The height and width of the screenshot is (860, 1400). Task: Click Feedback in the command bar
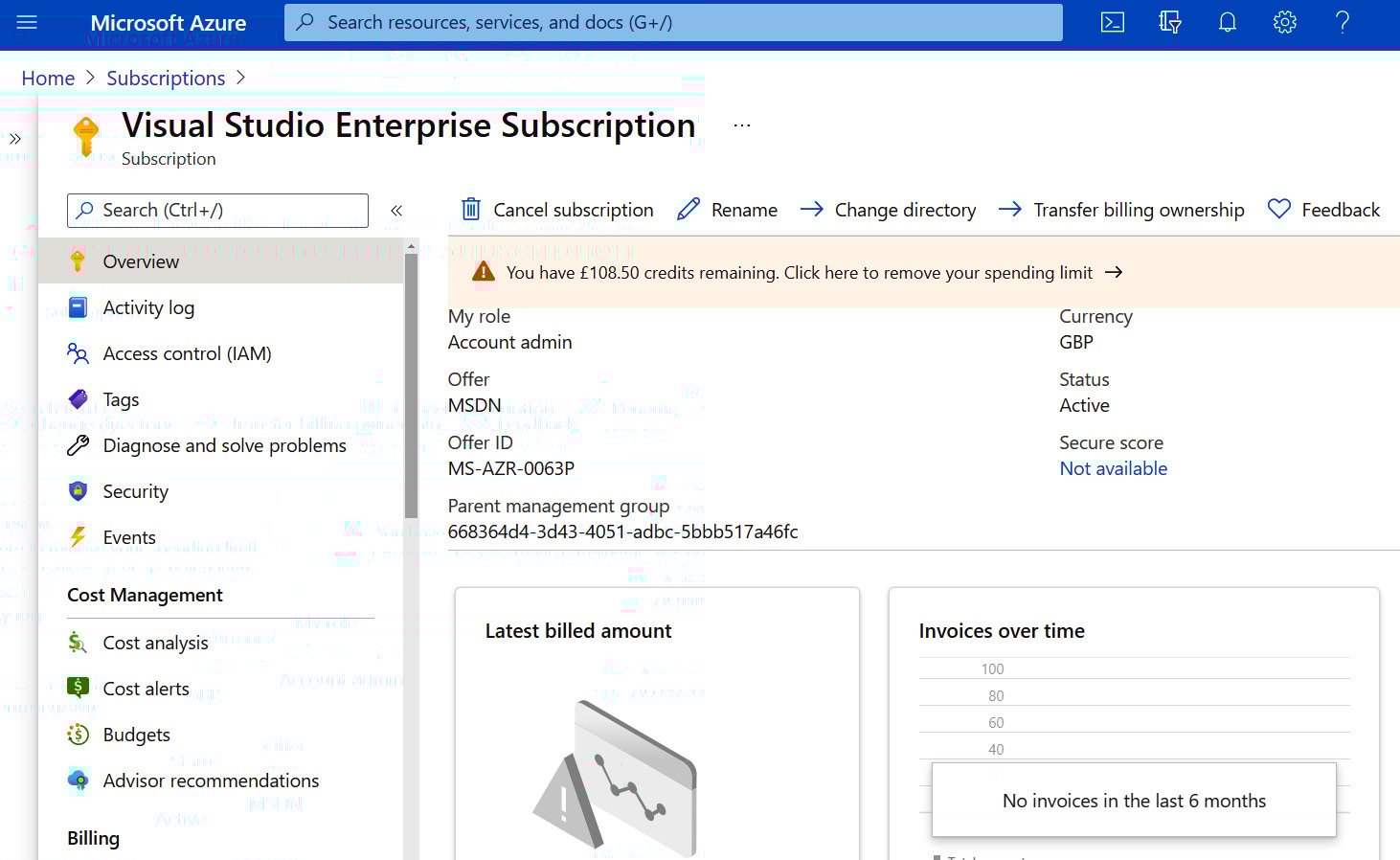[x=1323, y=210]
